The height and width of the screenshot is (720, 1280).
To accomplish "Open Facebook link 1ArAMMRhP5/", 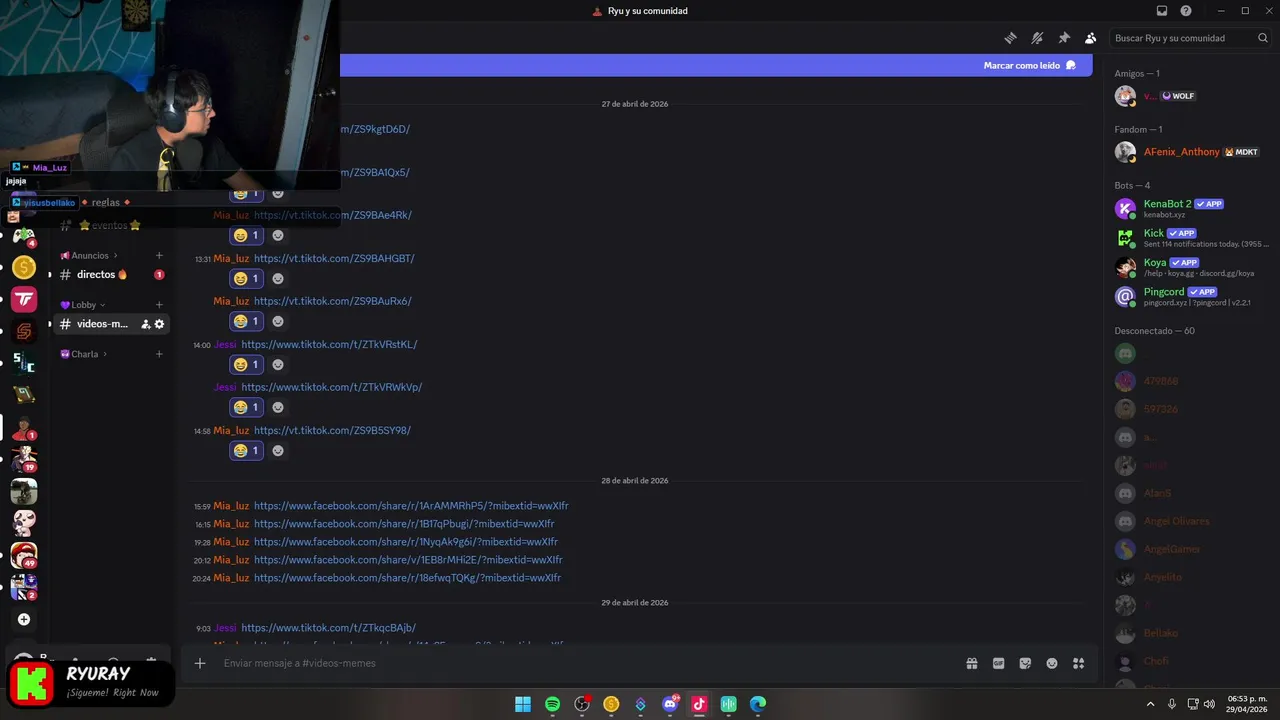I will [x=411, y=506].
